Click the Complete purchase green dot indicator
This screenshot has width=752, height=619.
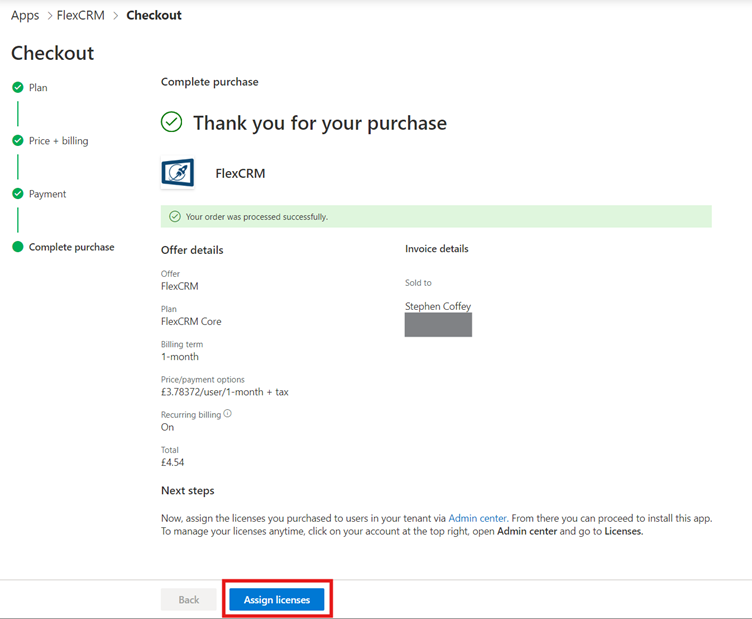(17, 247)
